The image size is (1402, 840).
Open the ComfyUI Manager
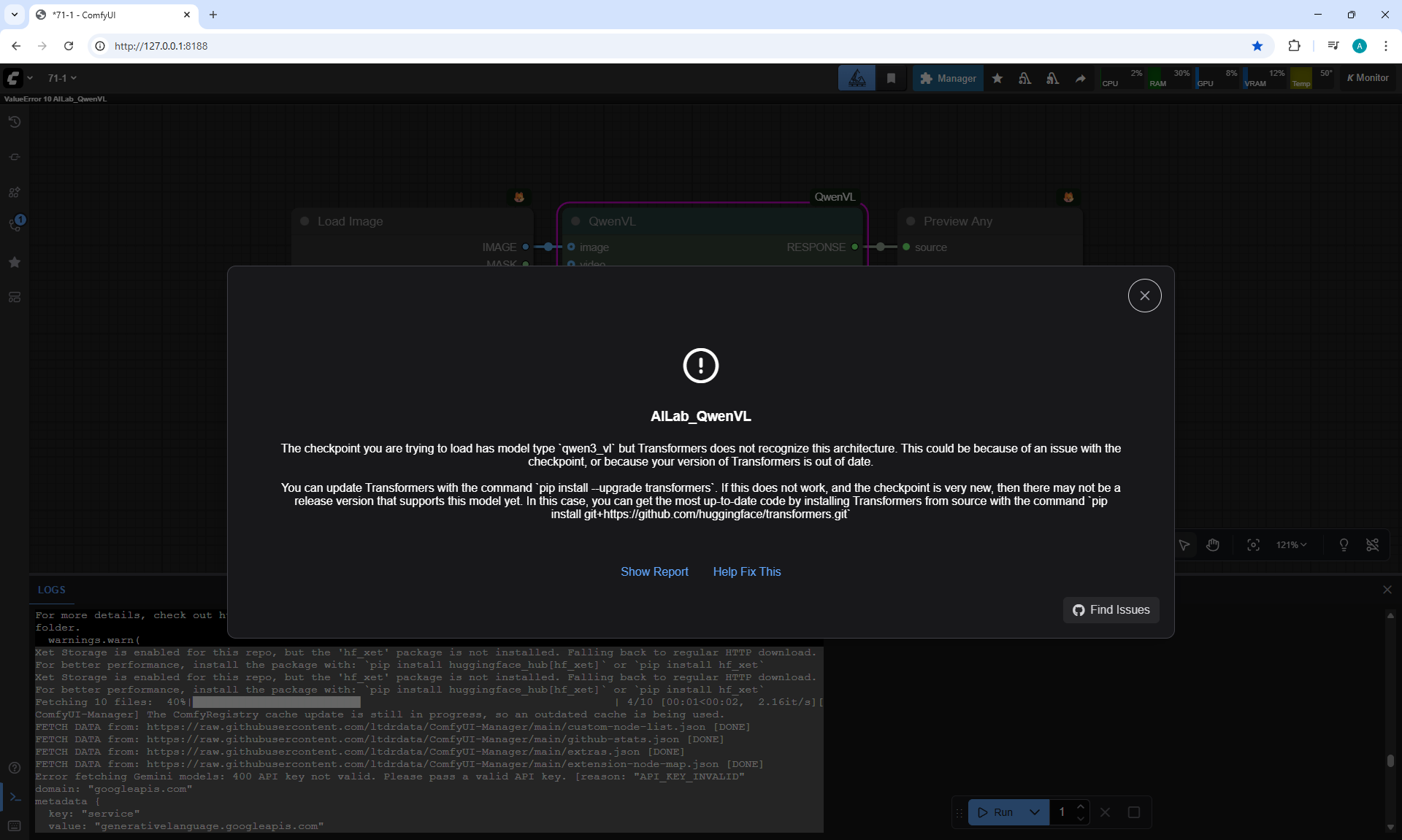[x=948, y=78]
